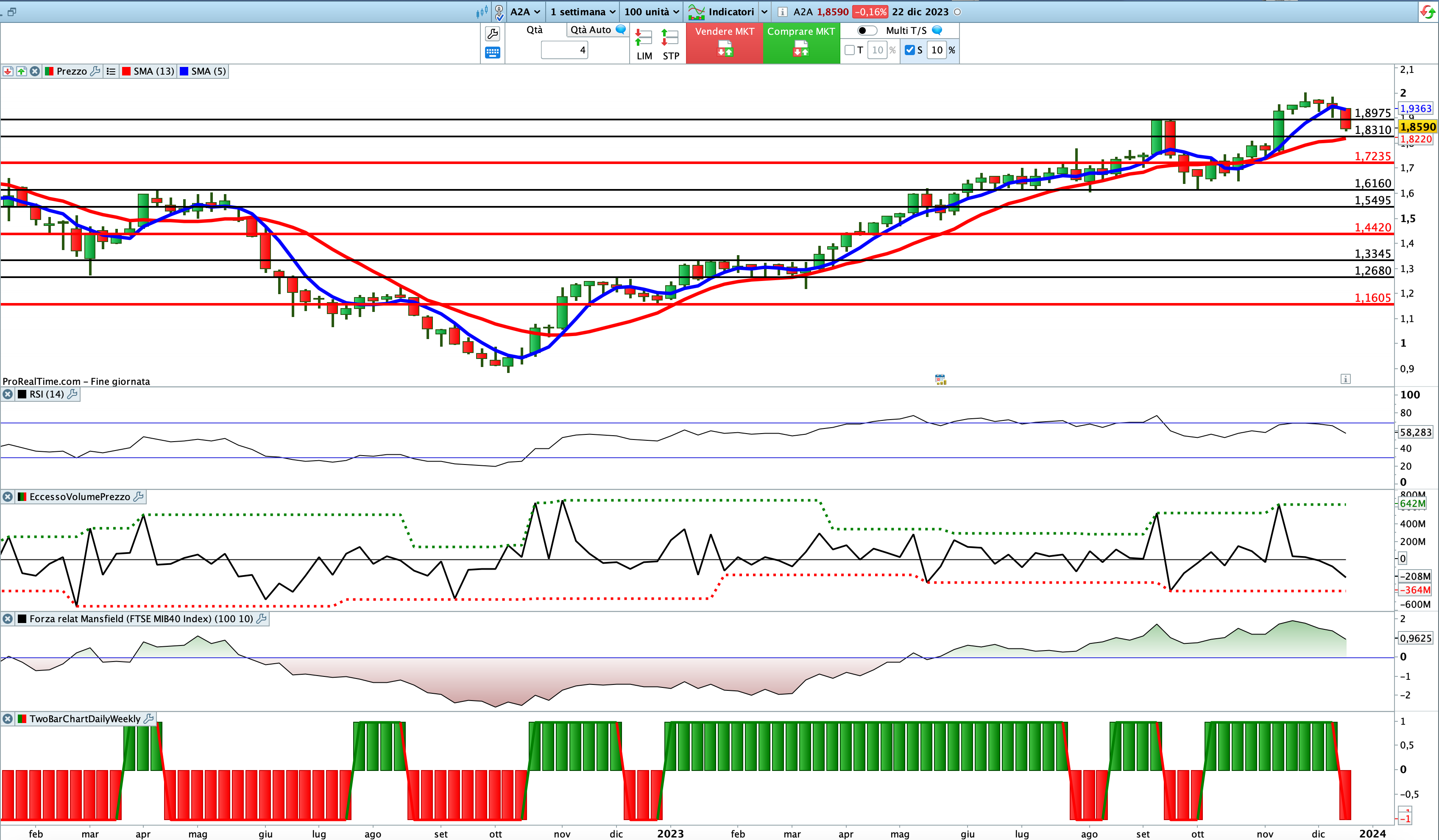Click the 0,9625 Mansfield value label
The image size is (1439, 840).
click(1416, 639)
